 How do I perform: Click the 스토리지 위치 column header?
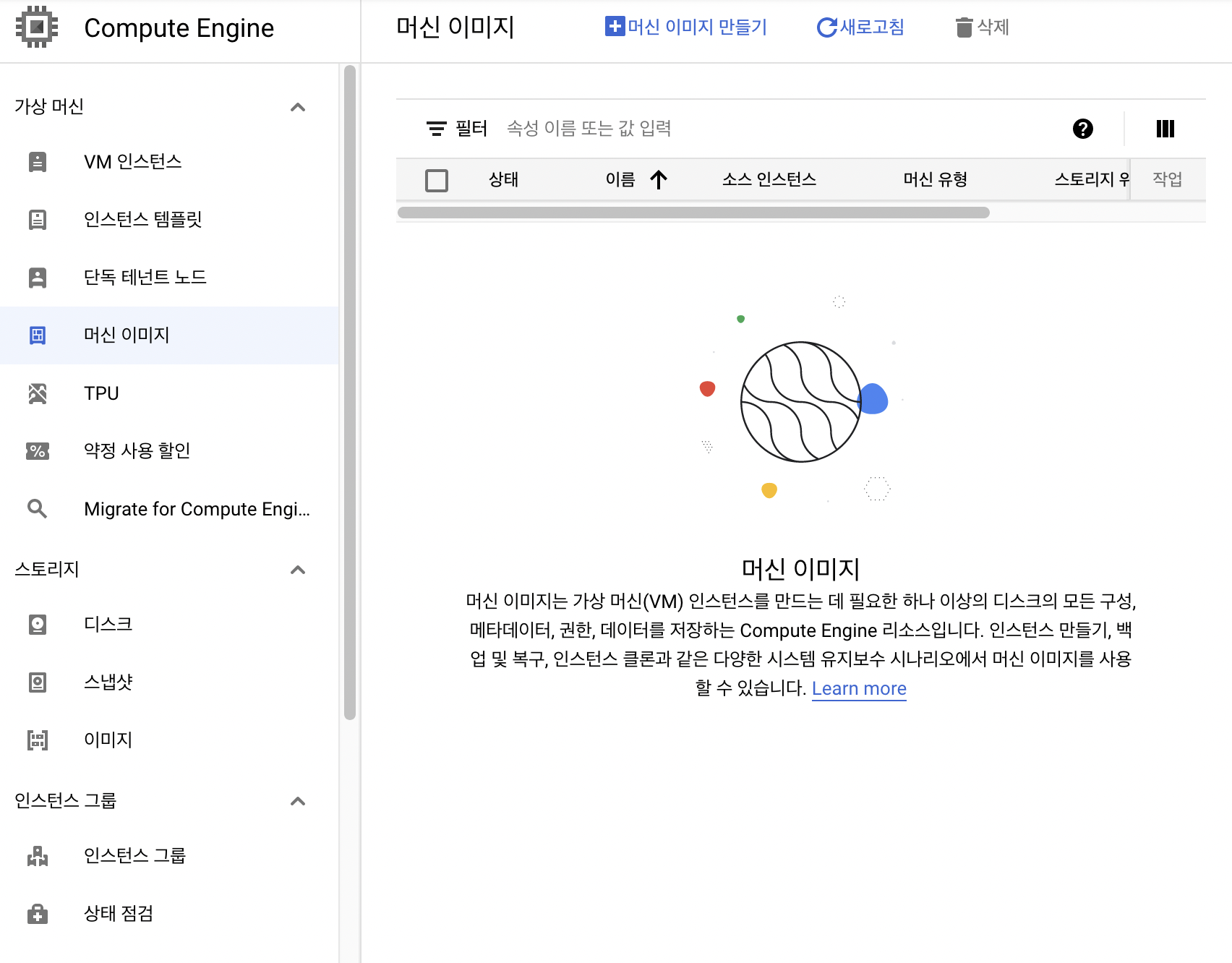(x=1092, y=179)
